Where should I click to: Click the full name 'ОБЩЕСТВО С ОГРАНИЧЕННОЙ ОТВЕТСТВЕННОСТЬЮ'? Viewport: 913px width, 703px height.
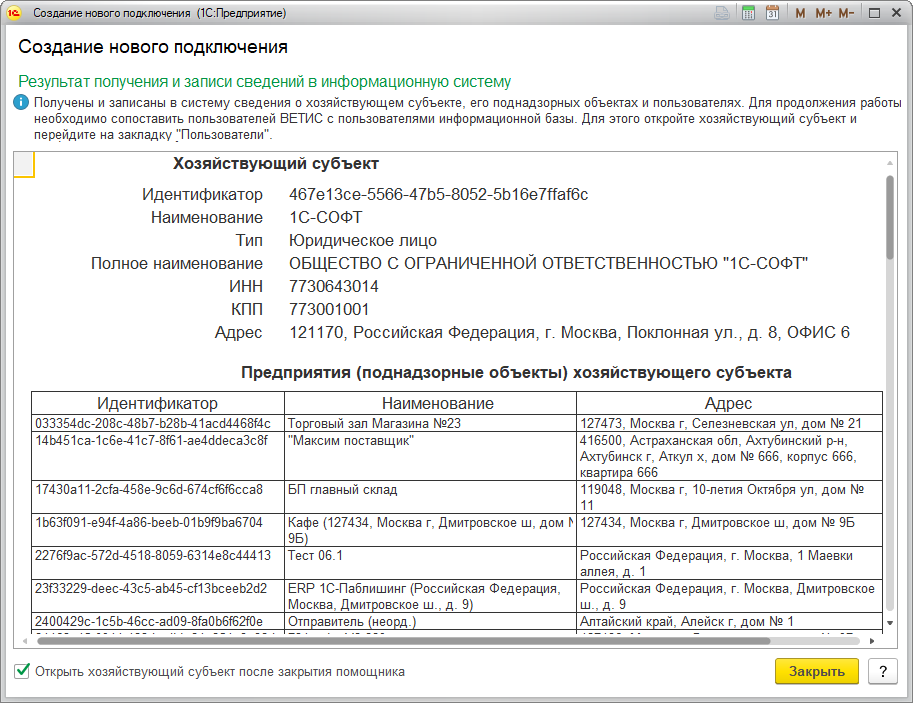548,263
